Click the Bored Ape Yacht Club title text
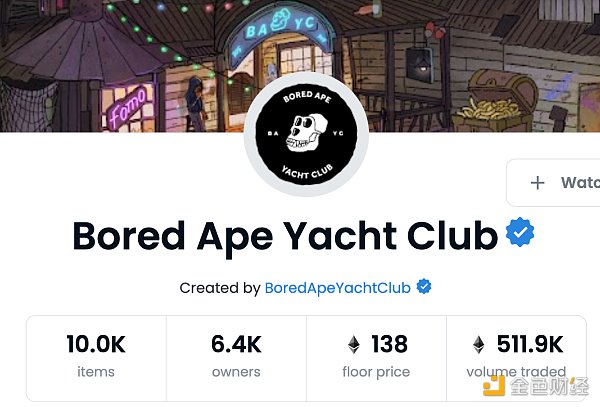 point(285,236)
